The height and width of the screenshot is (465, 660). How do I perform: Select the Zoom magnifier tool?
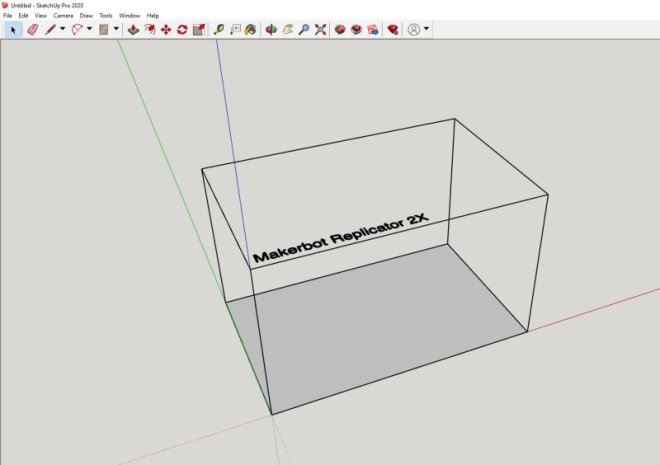304,30
